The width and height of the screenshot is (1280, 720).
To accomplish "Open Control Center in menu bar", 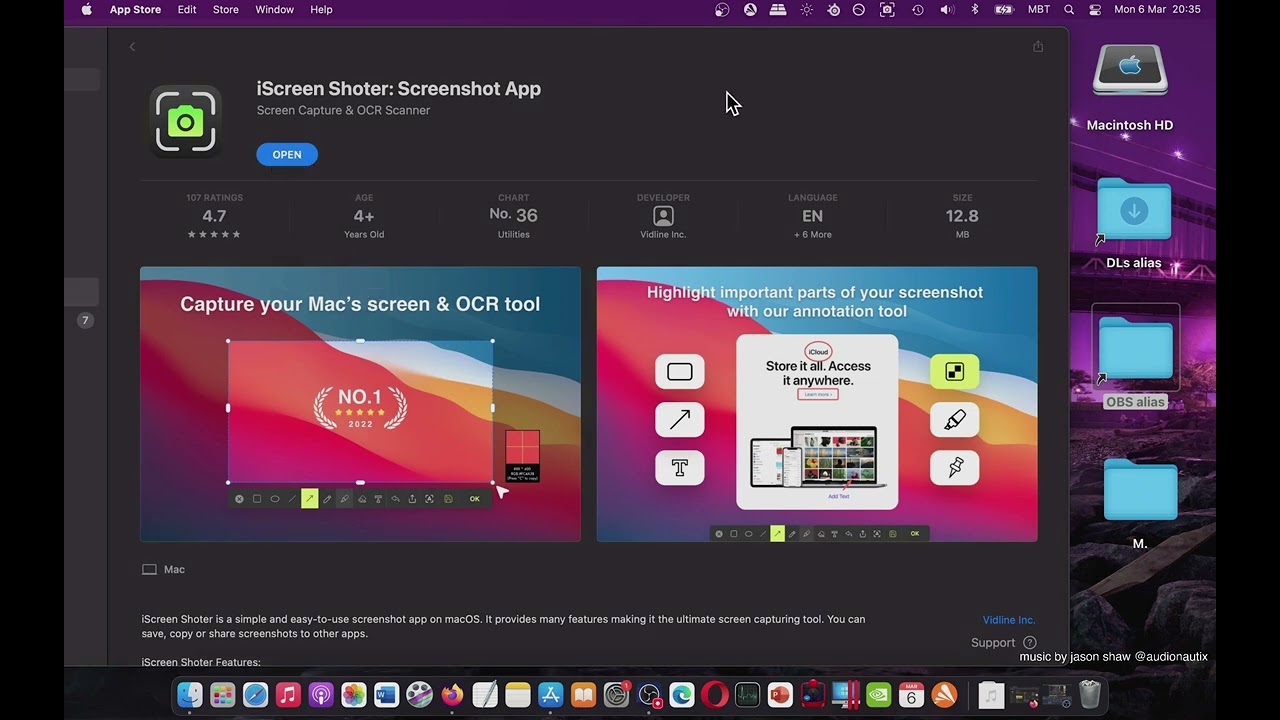I will [1095, 9].
